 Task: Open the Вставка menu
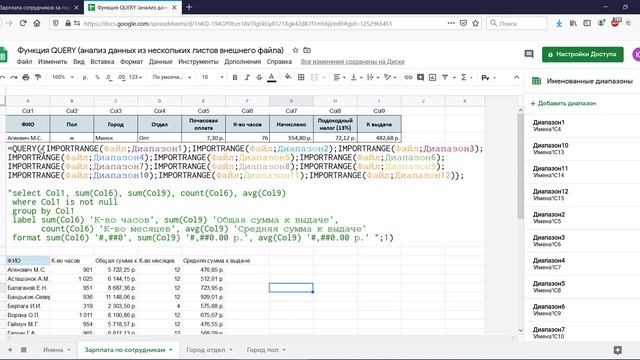pyautogui.click(x=102, y=62)
